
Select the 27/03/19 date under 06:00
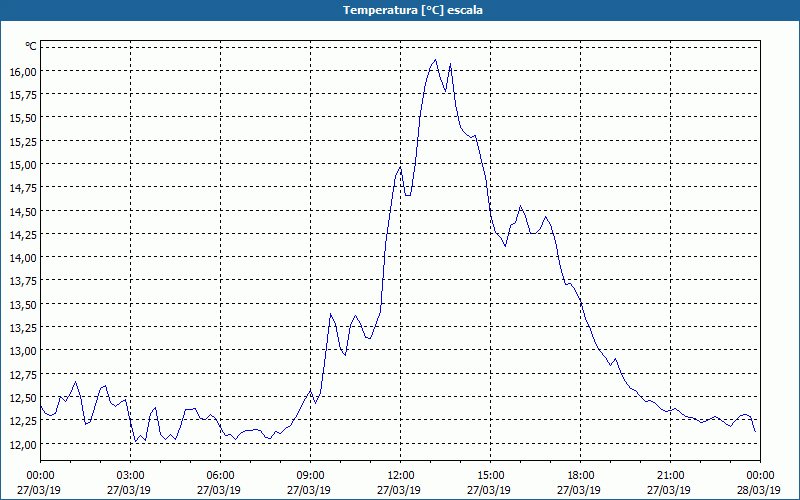pos(220,490)
